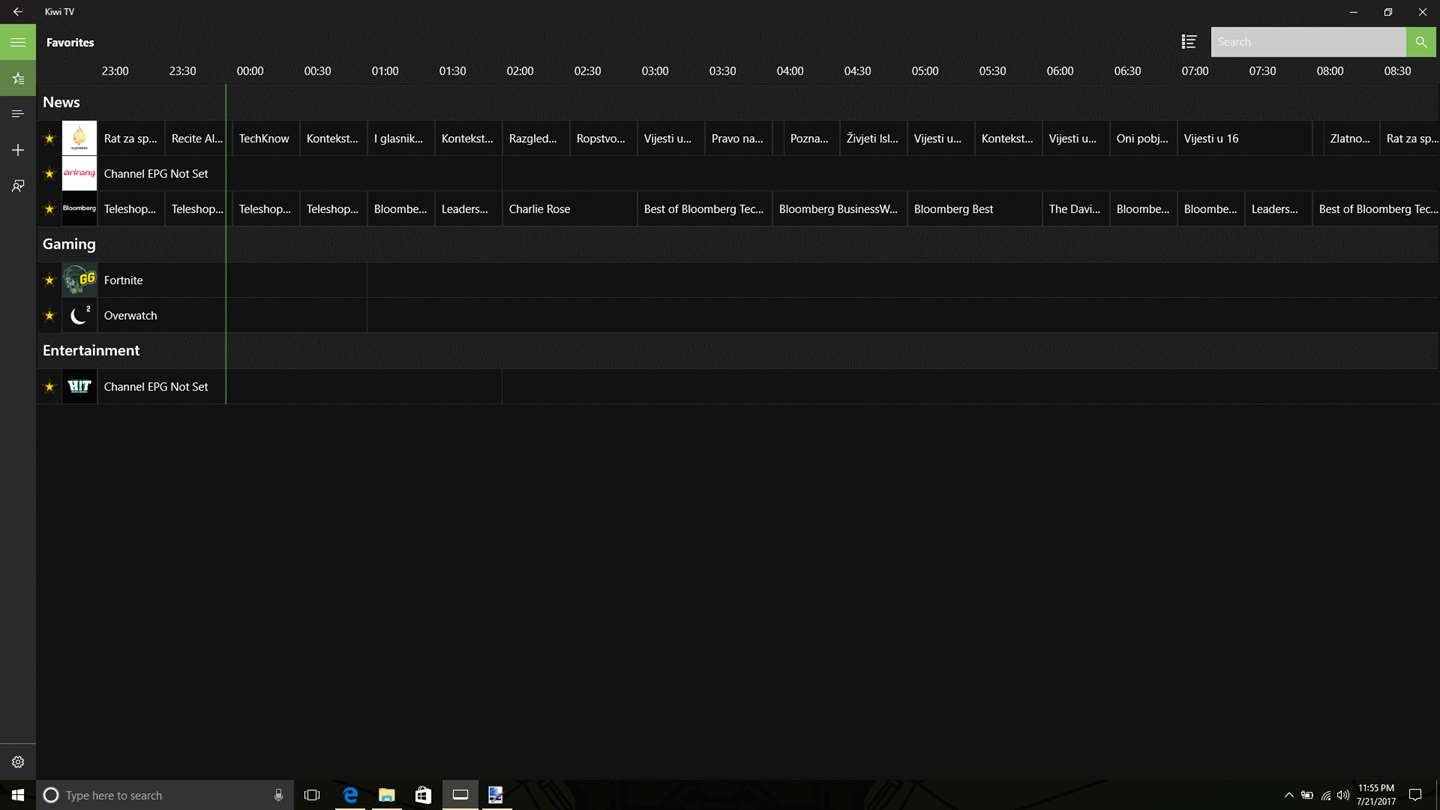Select the "Vijesti u 16" program
The height and width of the screenshot is (810, 1440).
[1246, 138]
